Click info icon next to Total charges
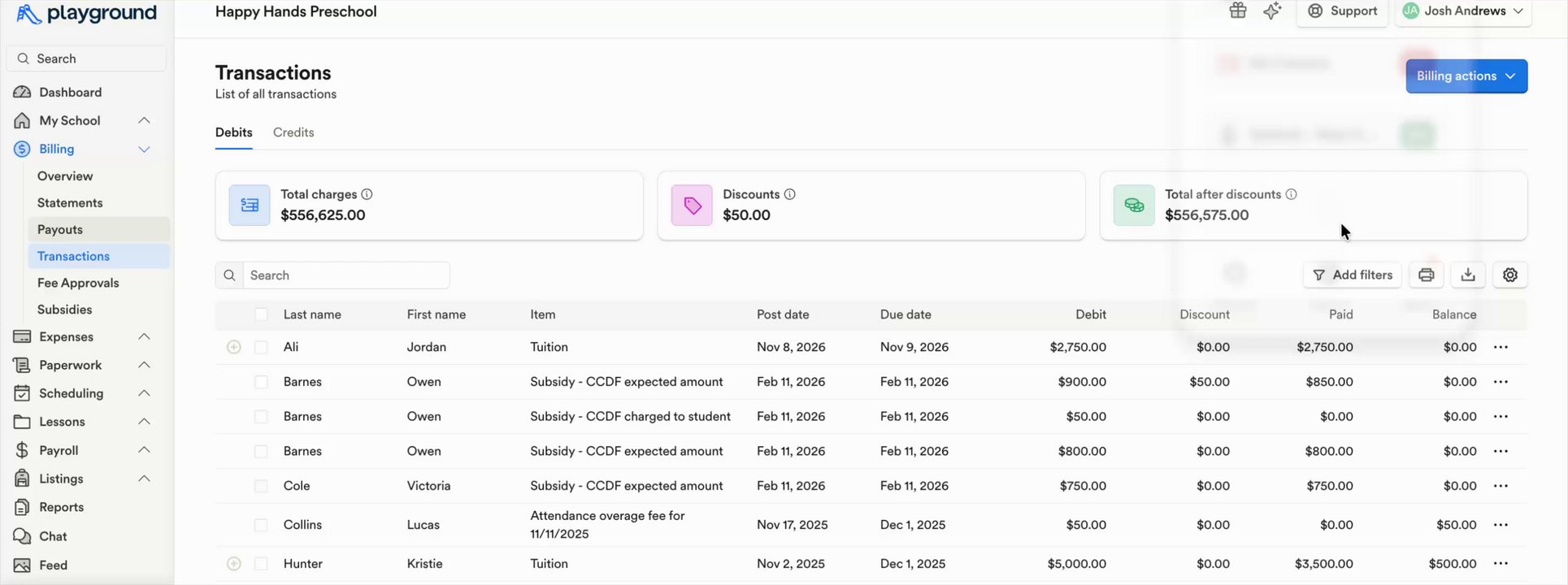The height and width of the screenshot is (585, 1568). (x=367, y=194)
